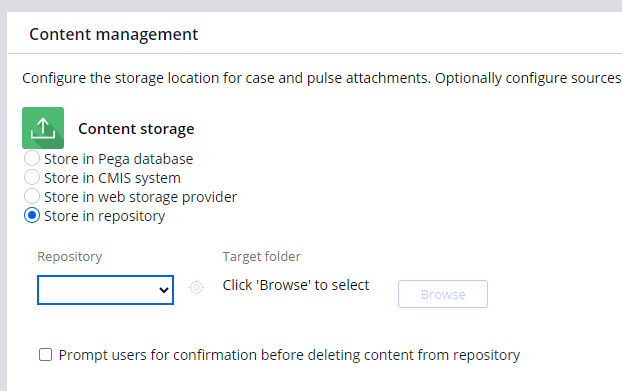The height and width of the screenshot is (391, 622).
Task: Select the Store in Pega database radio button
Action: pyautogui.click(x=32, y=158)
